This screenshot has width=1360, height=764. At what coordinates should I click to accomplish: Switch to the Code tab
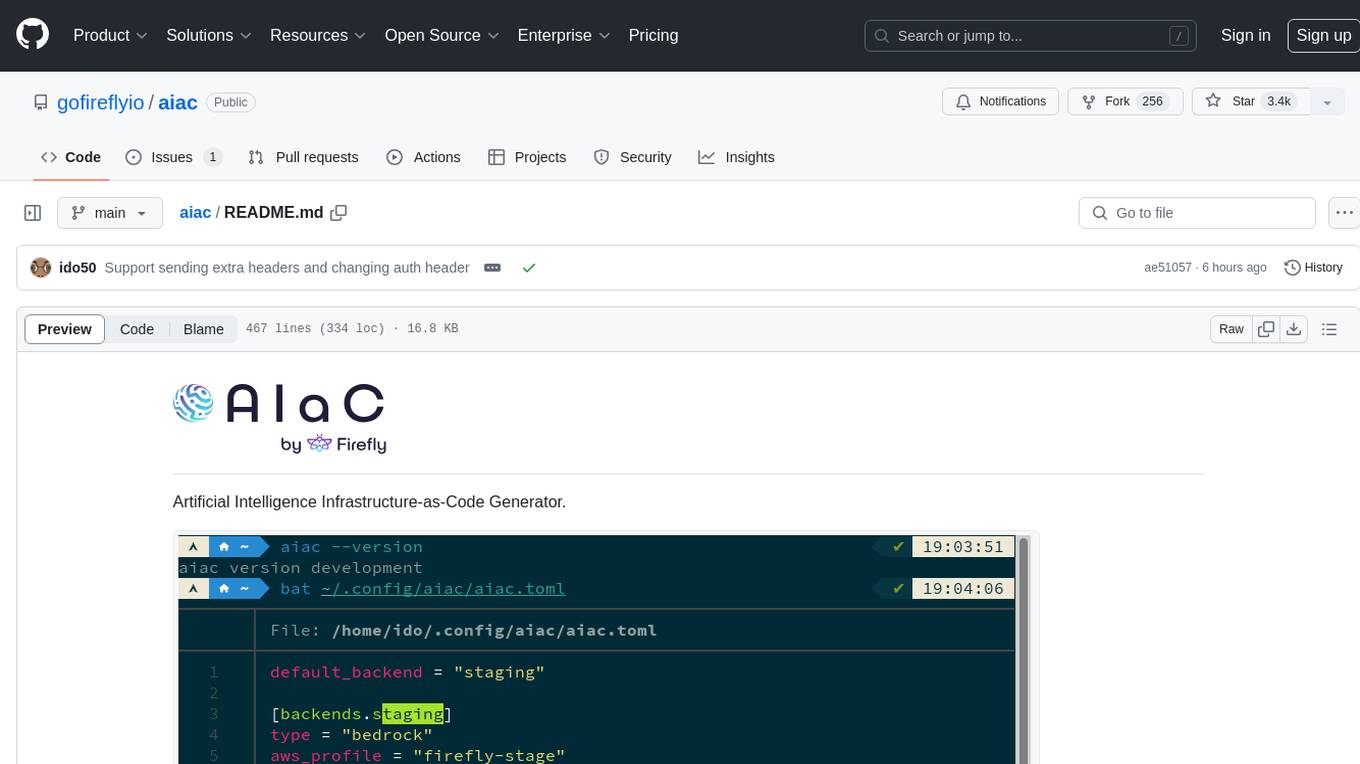[x=71, y=157]
